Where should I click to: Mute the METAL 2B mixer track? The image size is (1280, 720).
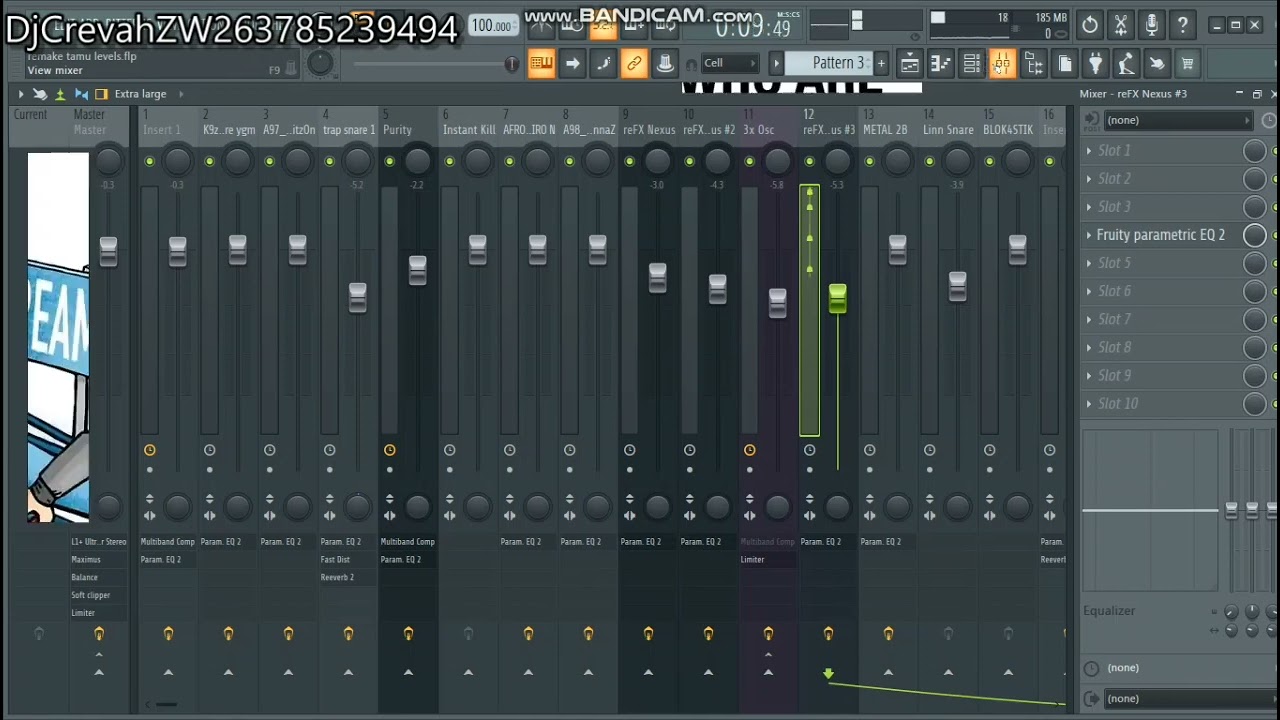coord(870,161)
